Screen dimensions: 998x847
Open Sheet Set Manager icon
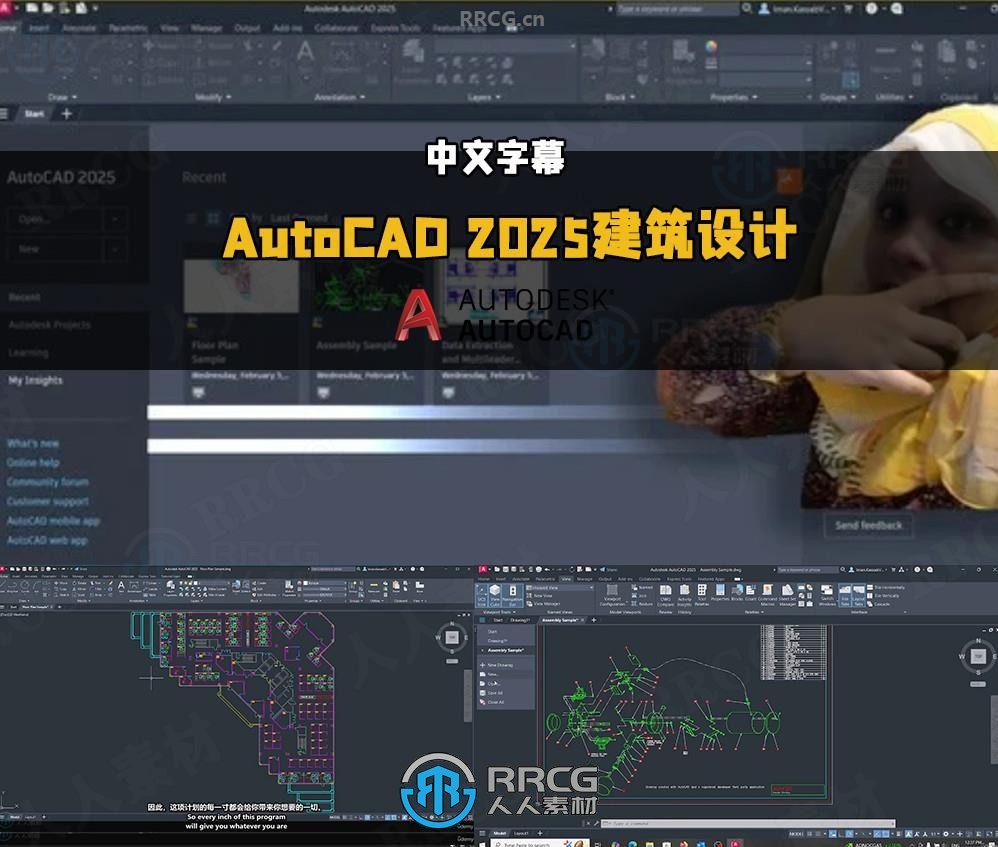click(787, 595)
